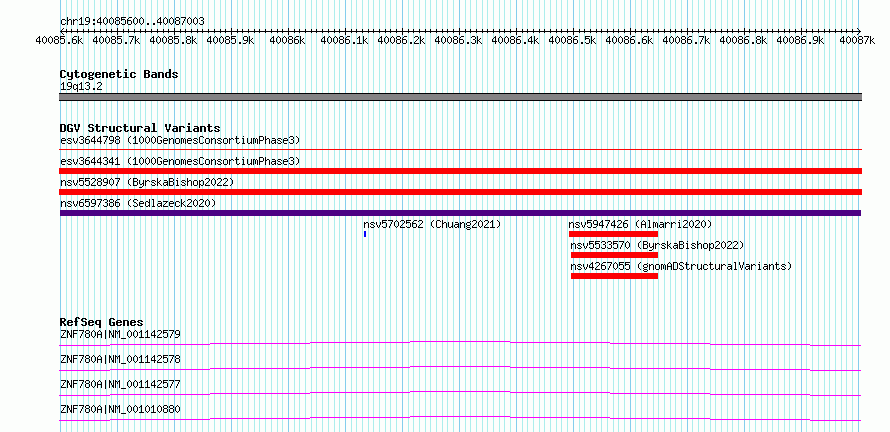This screenshot has width=890, height=432.
Task: Click the red bar under nsv5528907
Action: (460, 192)
